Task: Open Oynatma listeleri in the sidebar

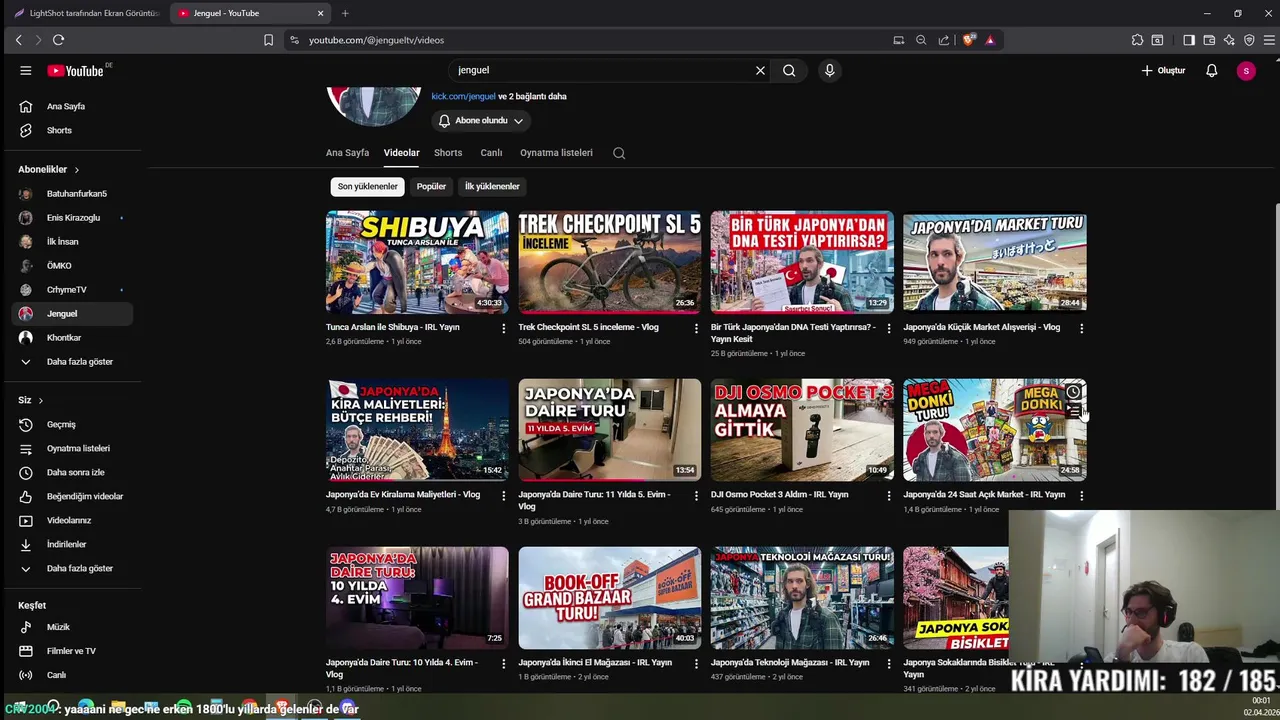Action: 72,448
